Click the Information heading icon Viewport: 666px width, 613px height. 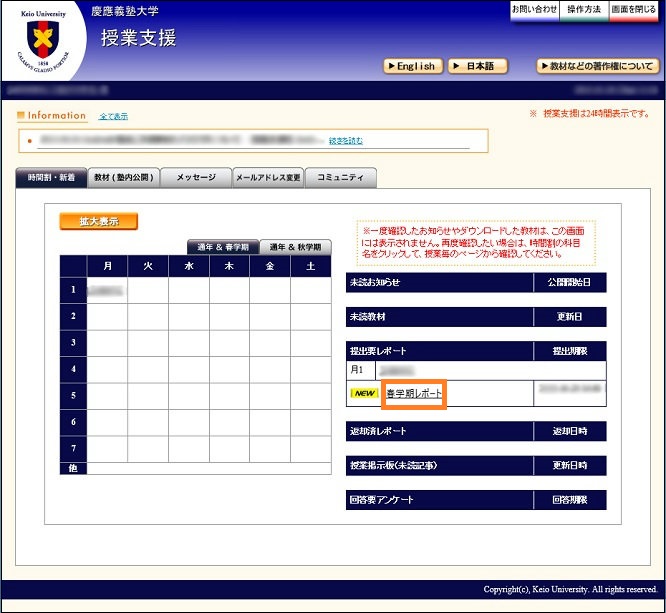pos(22,116)
